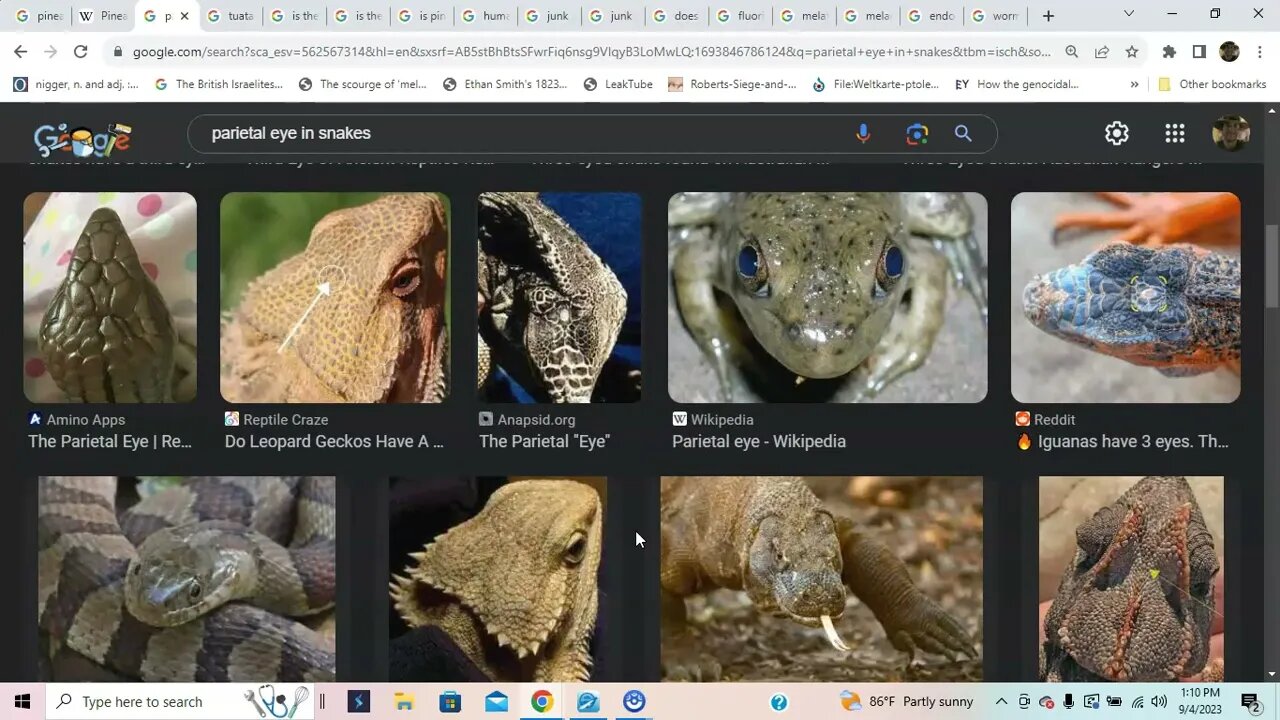
Task: Click the Chrome taskbar icon
Action: coord(542,701)
